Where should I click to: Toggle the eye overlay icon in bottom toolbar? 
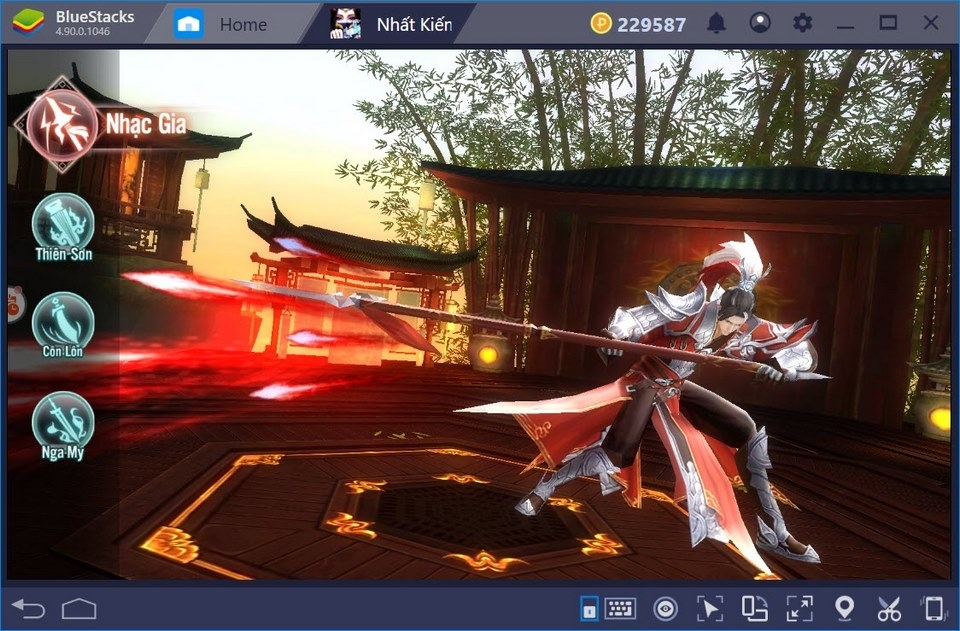pyautogui.click(x=665, y=609)
